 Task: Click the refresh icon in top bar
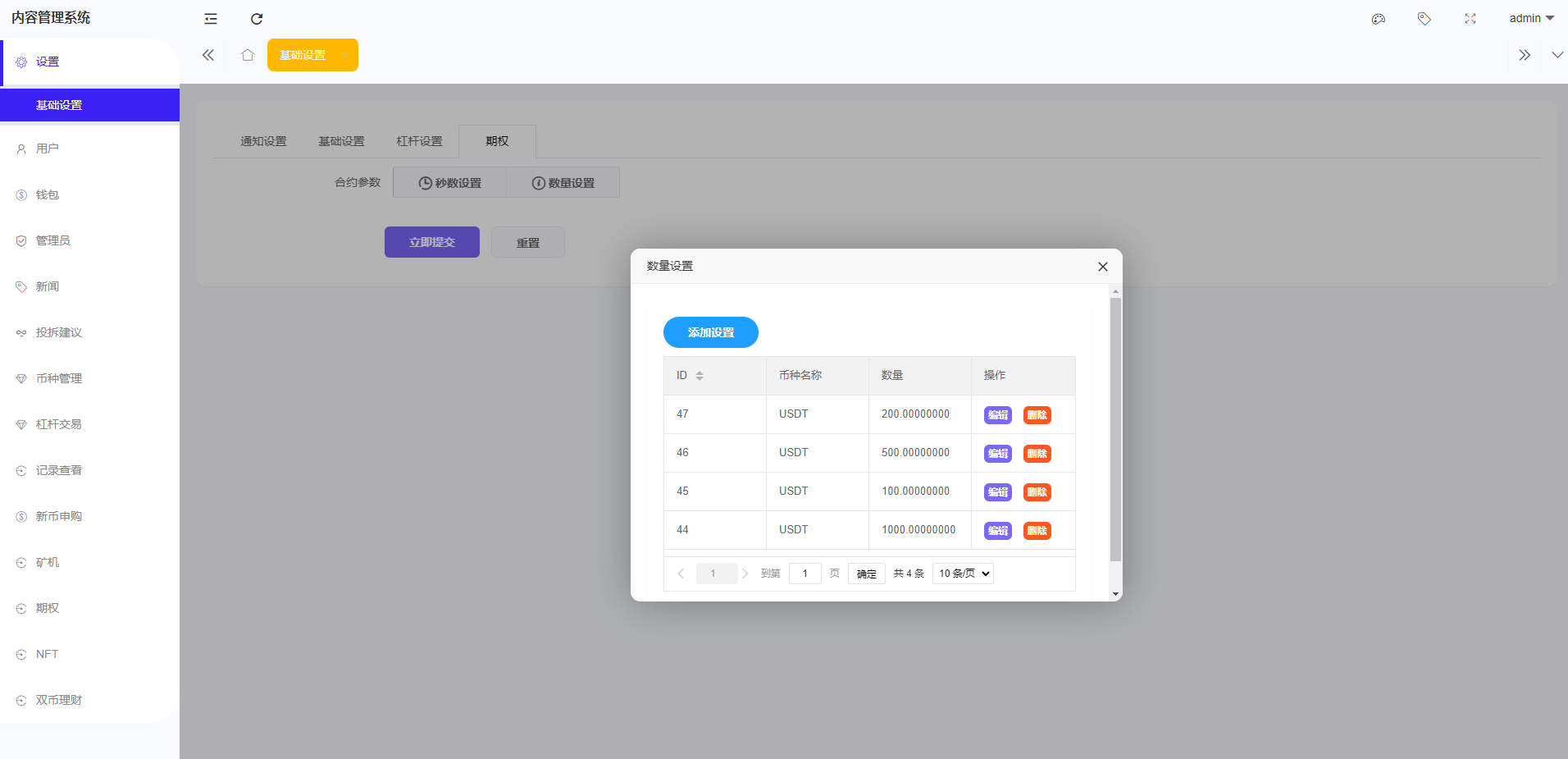pos(257,19)
